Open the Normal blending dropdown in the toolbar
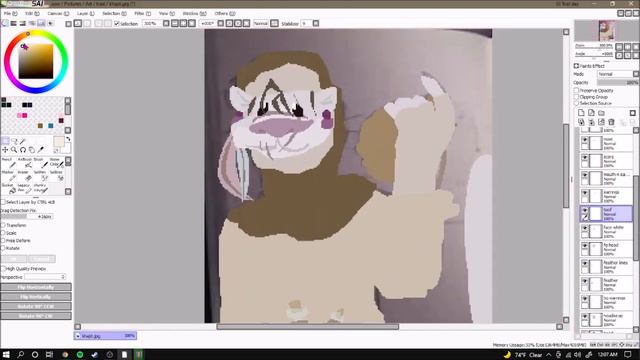 [261, 24]
